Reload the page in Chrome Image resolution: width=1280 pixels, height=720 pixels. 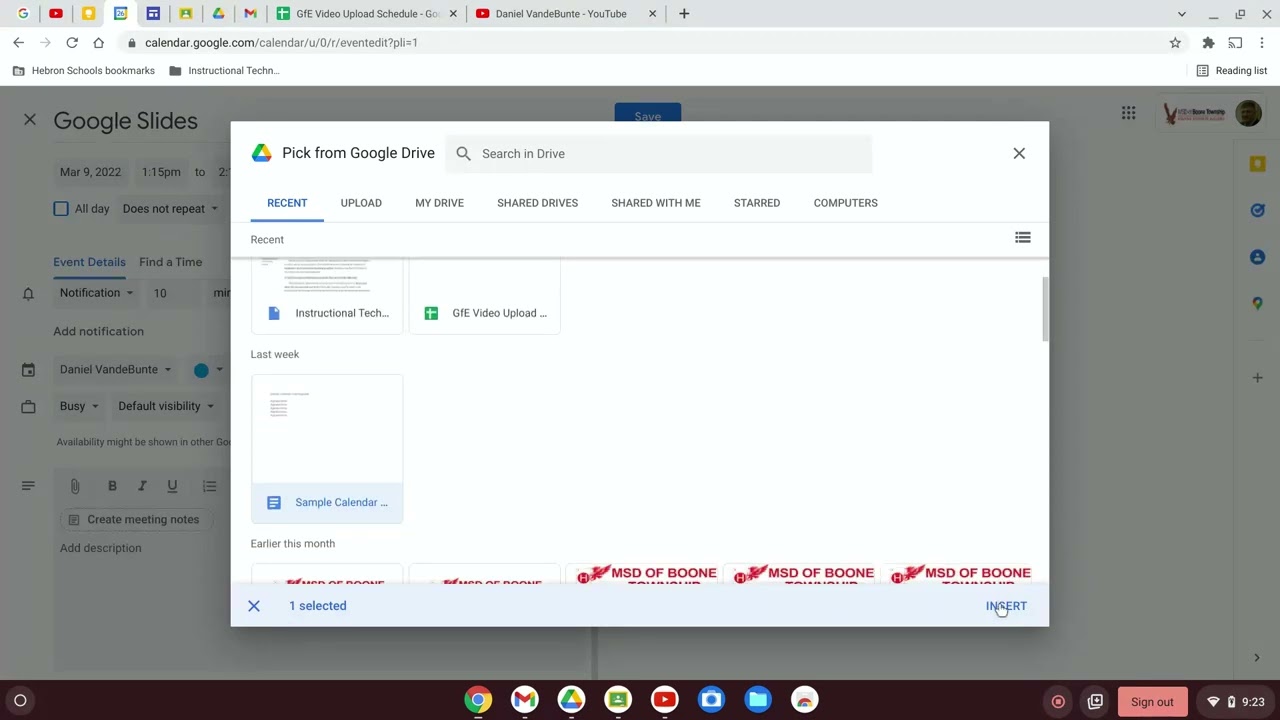72,43
